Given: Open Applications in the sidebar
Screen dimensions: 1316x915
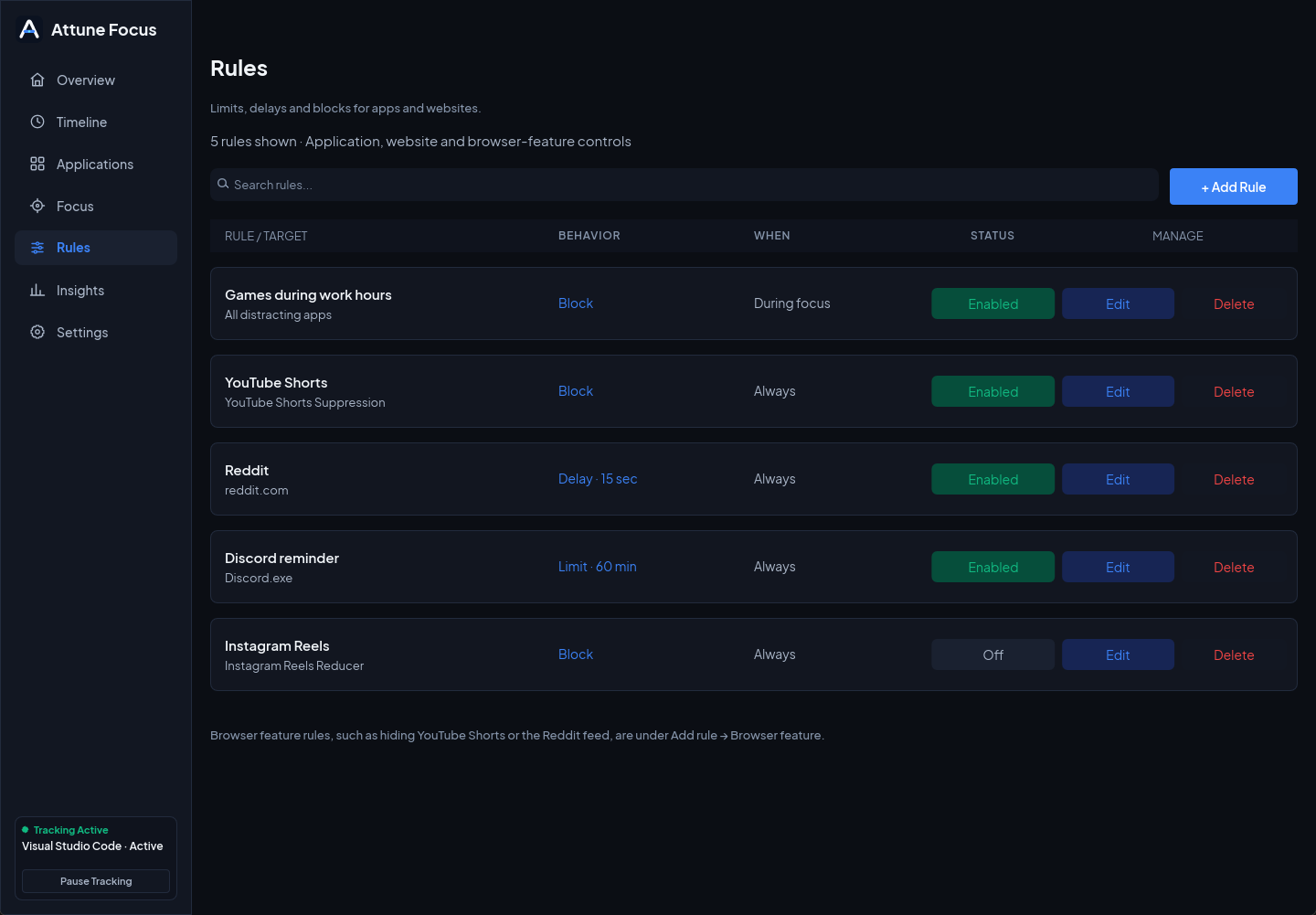Looking at the screenshot, I should point(96,164).
